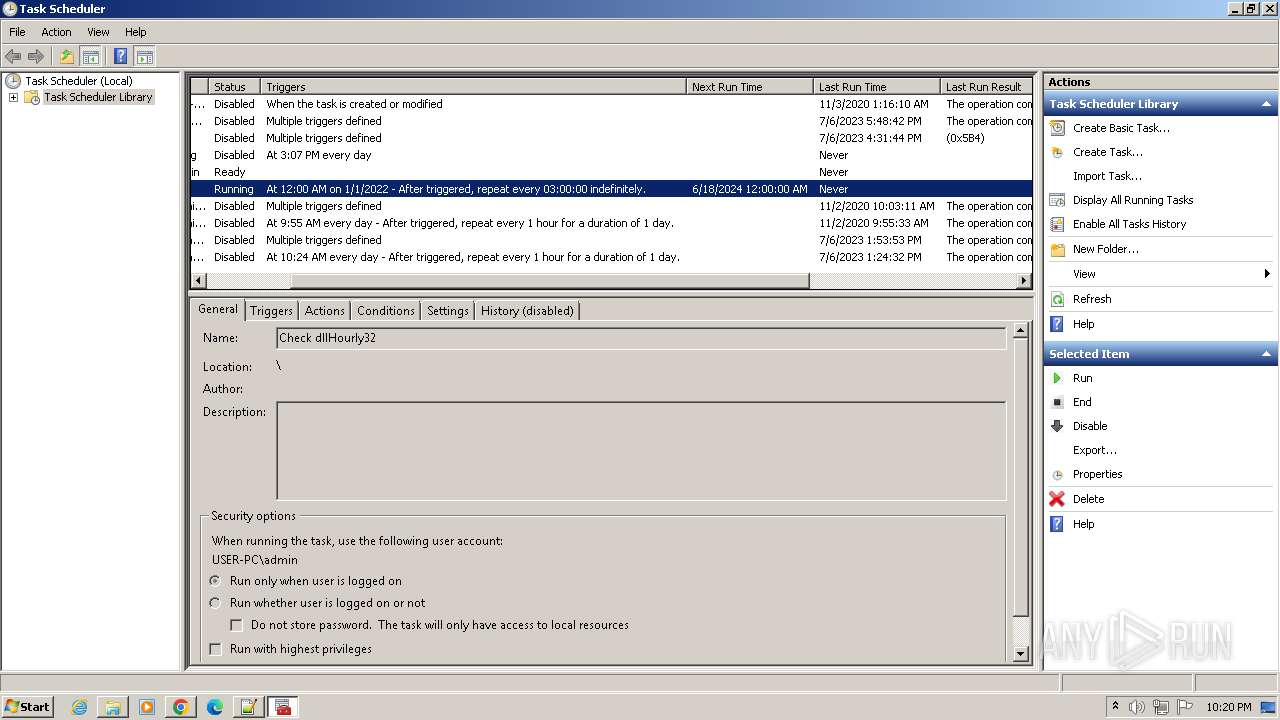Click Import Task… action

(x=1107, y=176)
